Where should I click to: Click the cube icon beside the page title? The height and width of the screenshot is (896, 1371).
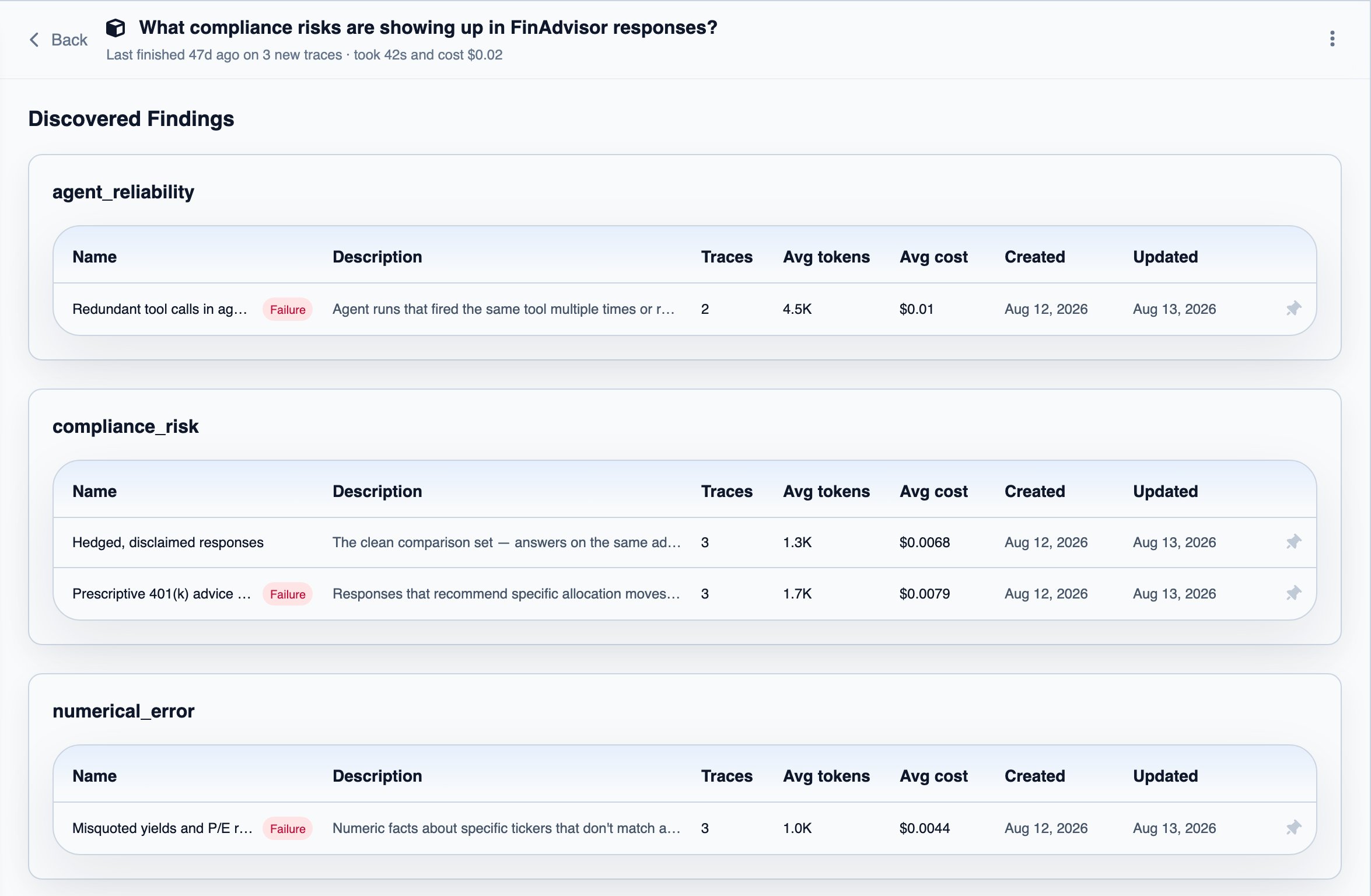click(x=116, y=27)
